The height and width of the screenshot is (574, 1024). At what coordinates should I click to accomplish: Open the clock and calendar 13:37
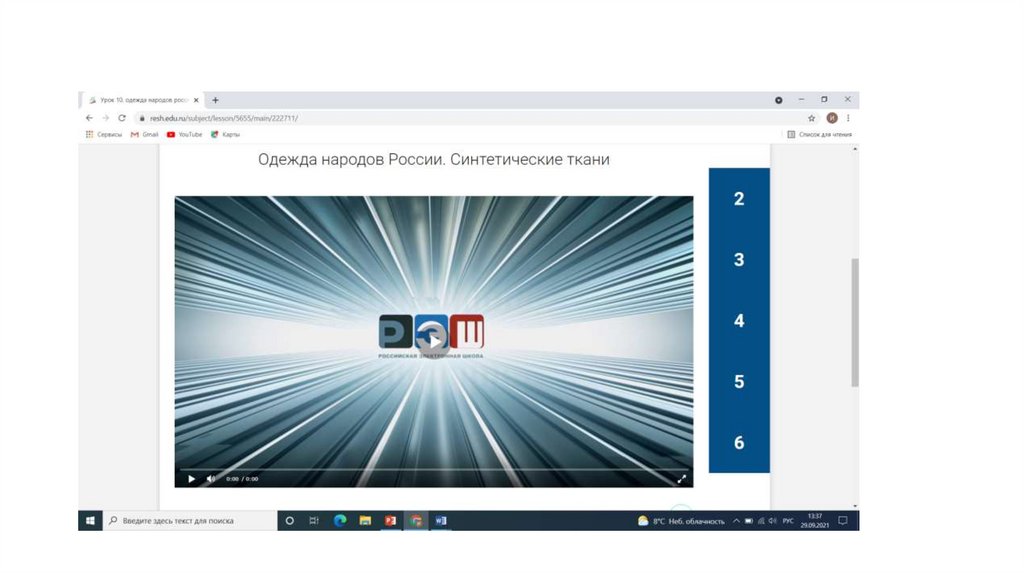pos(815,520)
